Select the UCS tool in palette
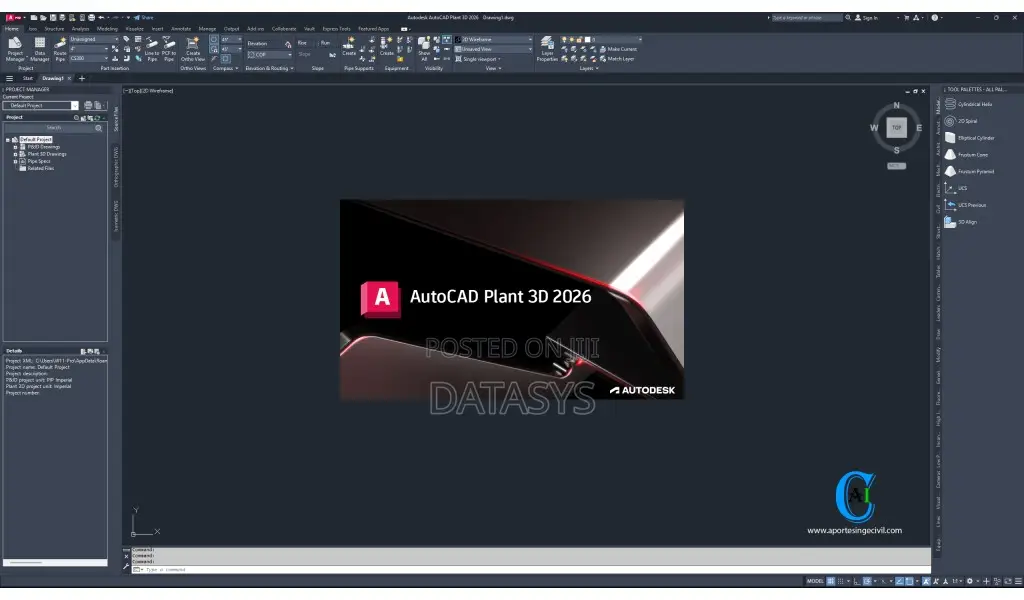Screen dimensions: 1024x600 pyautogui.click(x=956, y=188)
